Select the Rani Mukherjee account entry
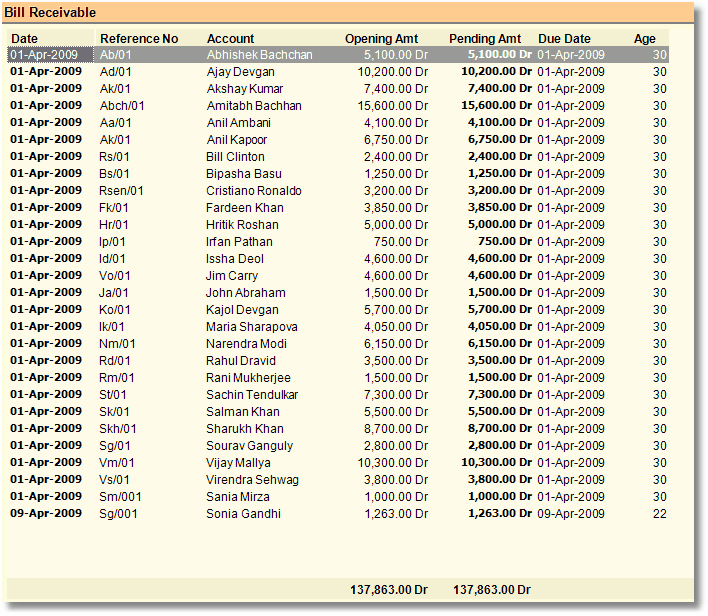The height and width of the screenshot is (616, 708). point(248,378)
